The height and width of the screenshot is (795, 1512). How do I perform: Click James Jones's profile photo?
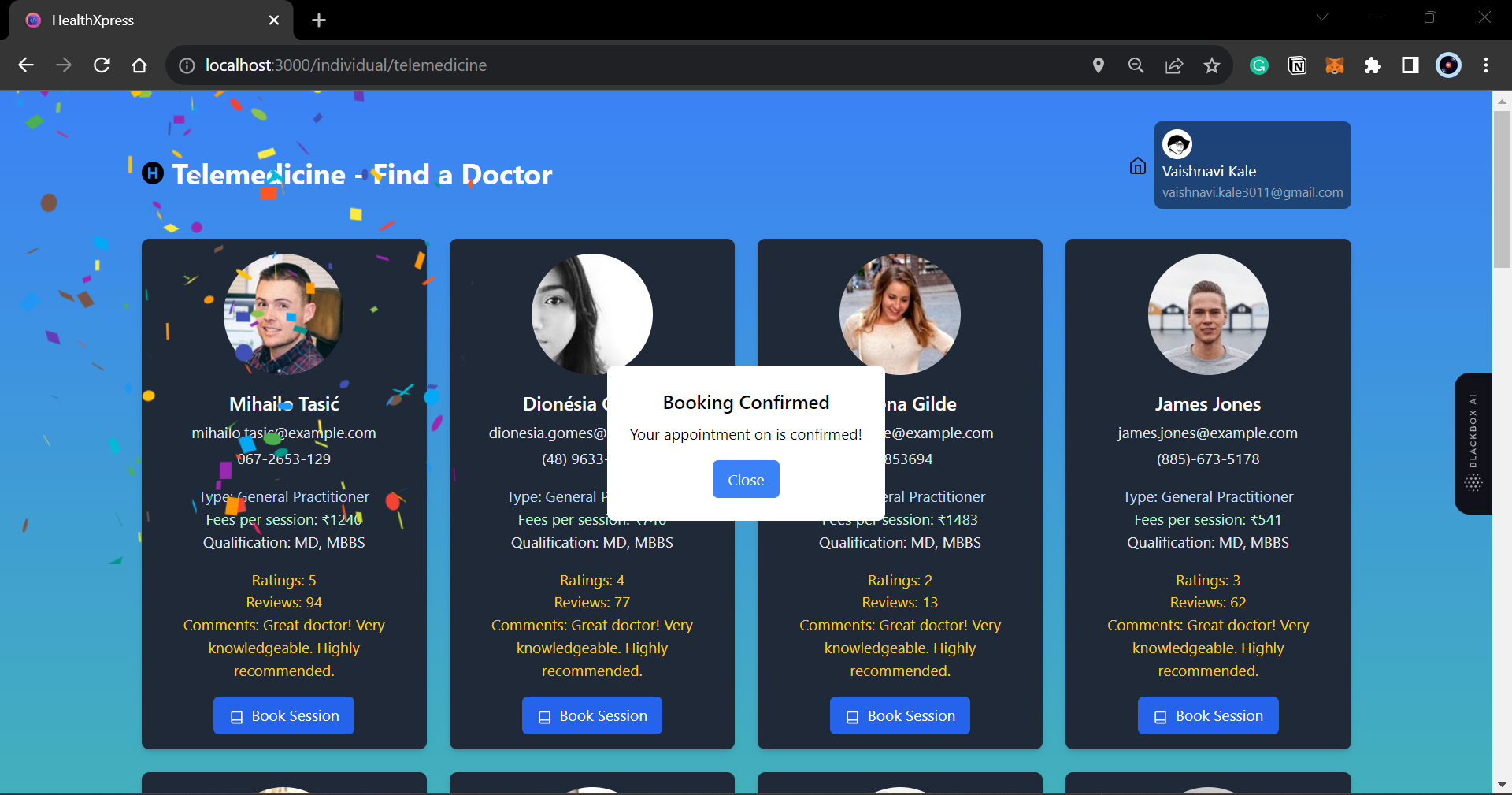(1208, 314)
